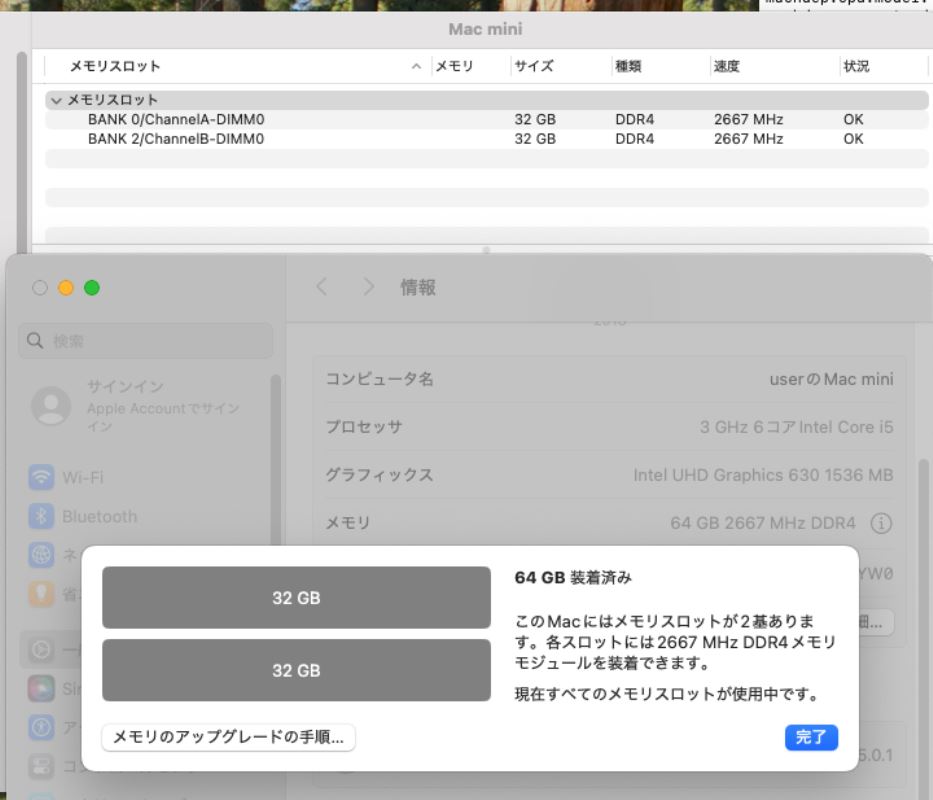Click 2667 MHz speed in BANK 0 row

pyautogui.click(x=749, y=119)
